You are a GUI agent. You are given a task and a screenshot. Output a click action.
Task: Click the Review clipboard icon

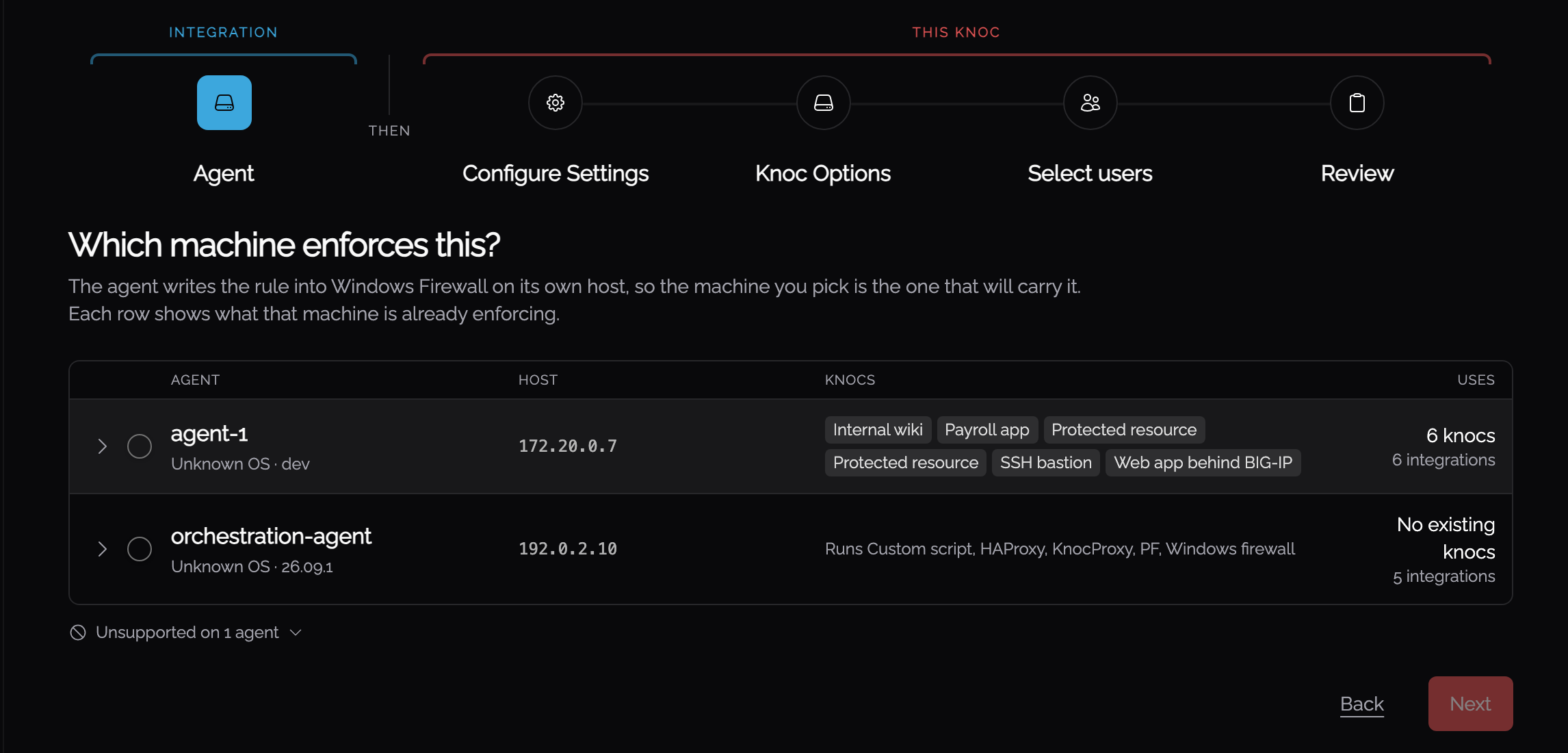tap(1357, 103)
